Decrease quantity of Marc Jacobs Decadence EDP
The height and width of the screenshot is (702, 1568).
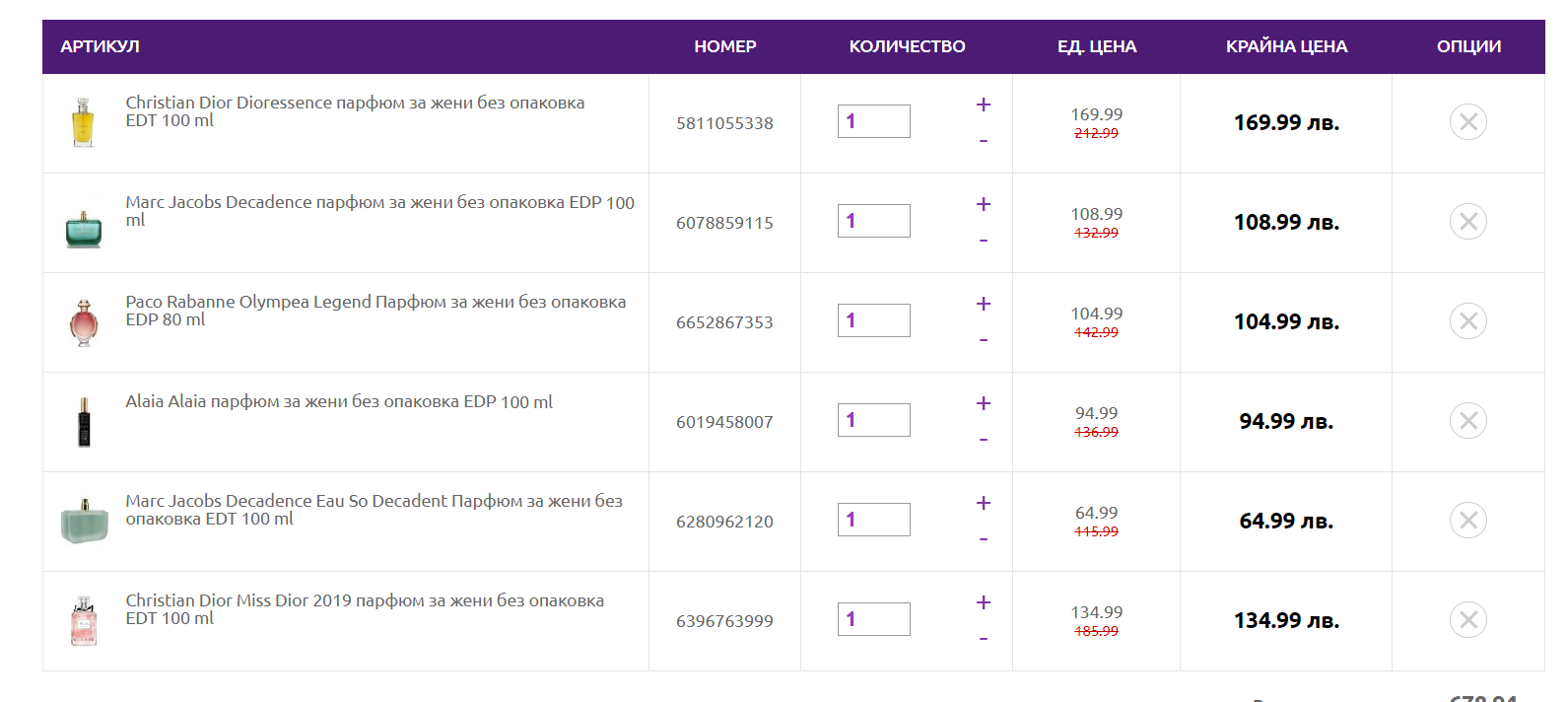[x=983, y=241]
